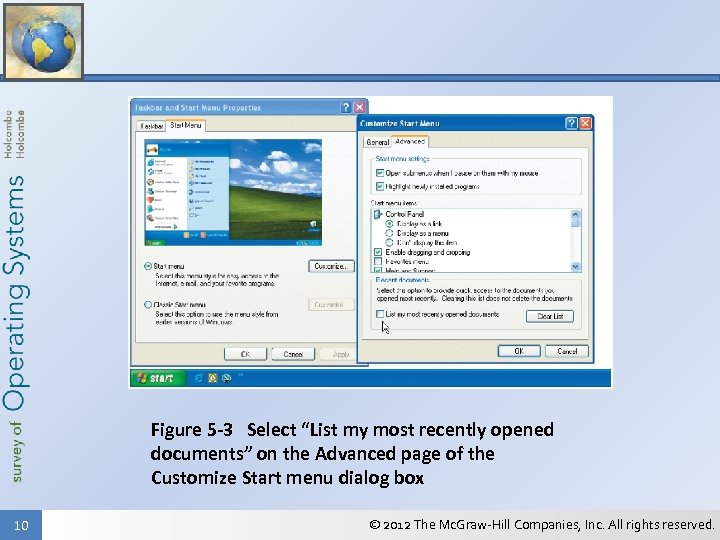Image resolution: width=720 pixels, height=540 pixels.
Task: Select Display as a menu radio button
Action: coord(389,233)
